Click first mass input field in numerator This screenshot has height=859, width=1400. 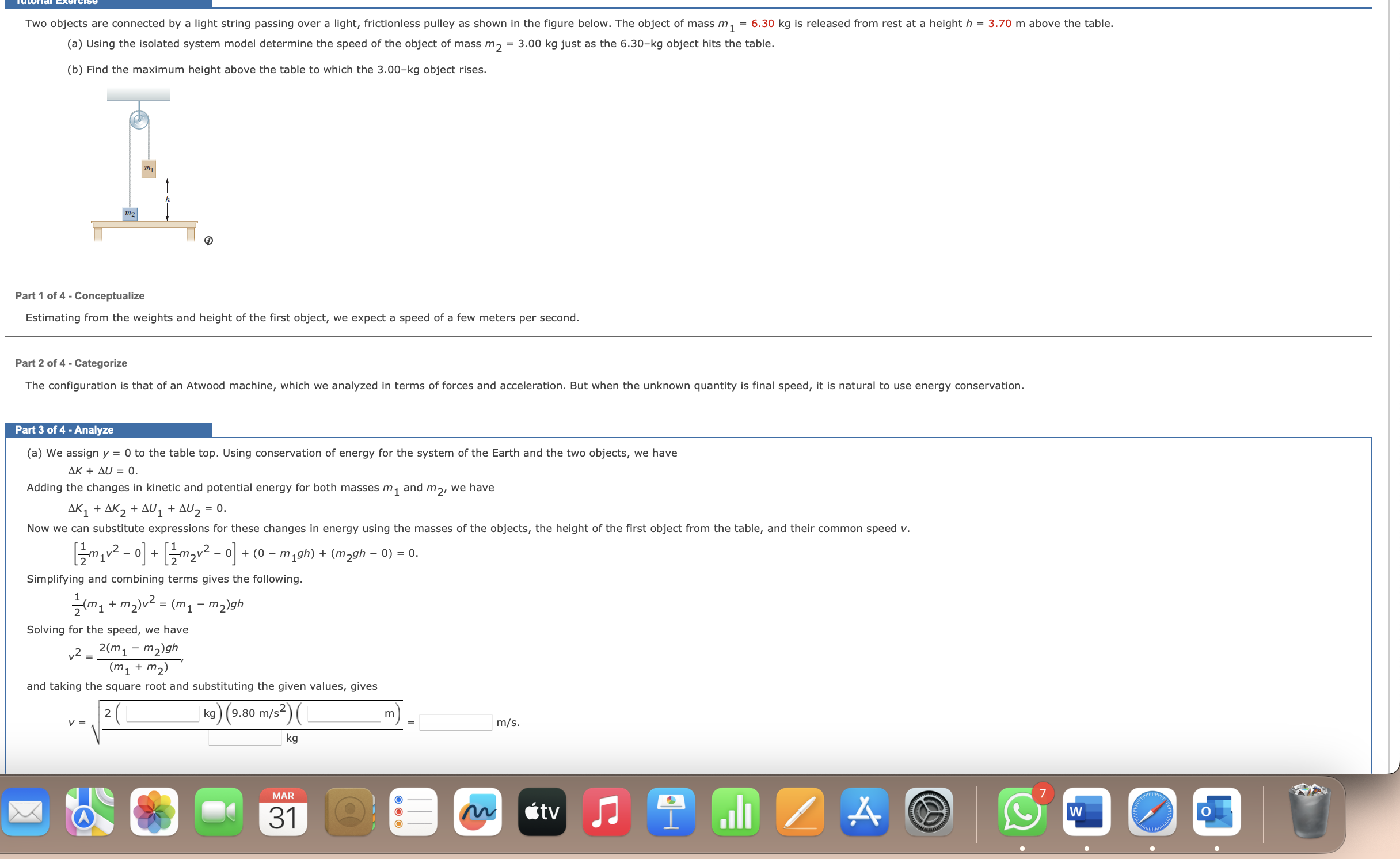tap(162, 714)
